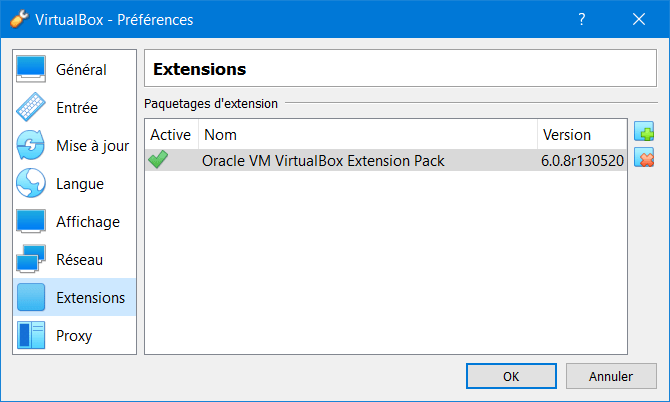Confirm with the OK button
Screen dimensions: 670x402
coord(511,376)
